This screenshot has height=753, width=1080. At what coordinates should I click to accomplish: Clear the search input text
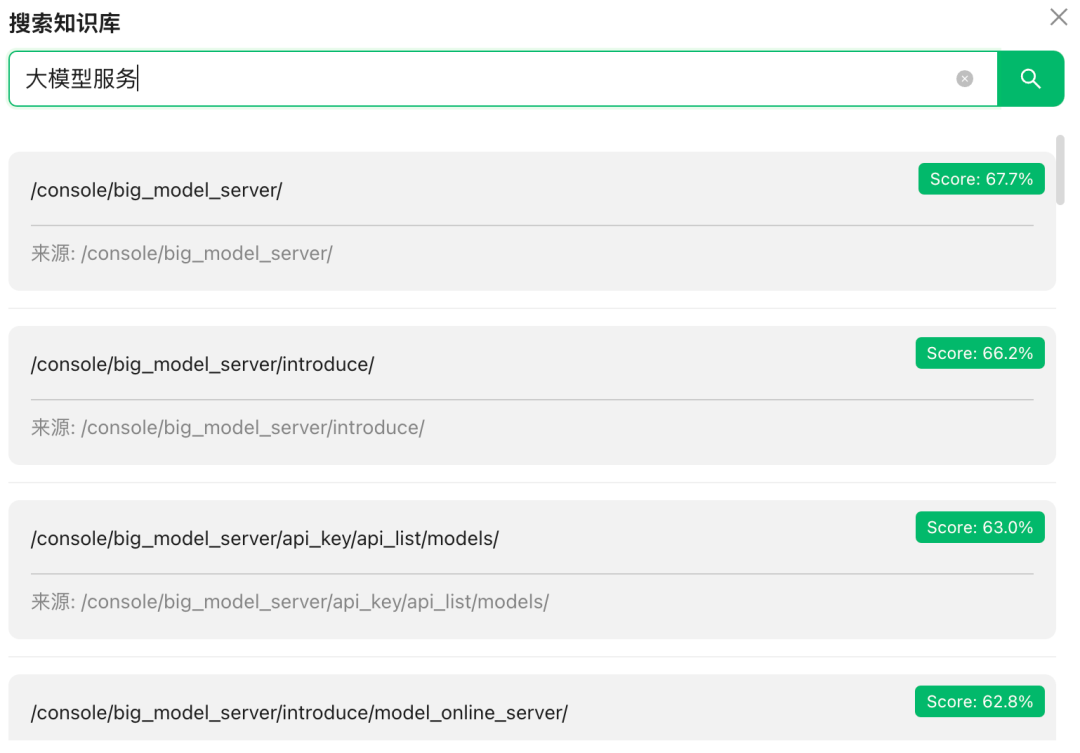click(x=964, y=79)
